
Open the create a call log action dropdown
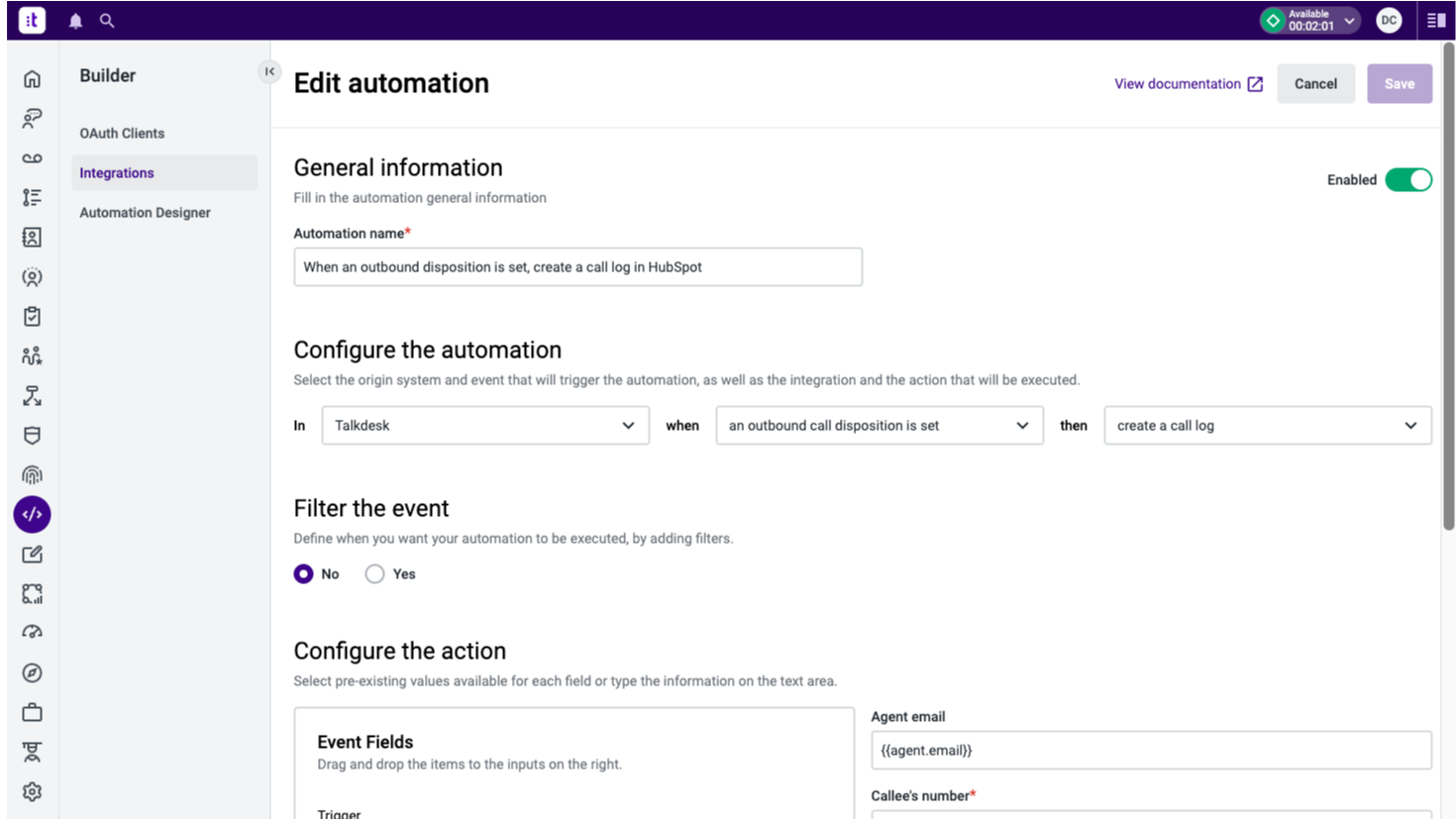(1267, 426)
